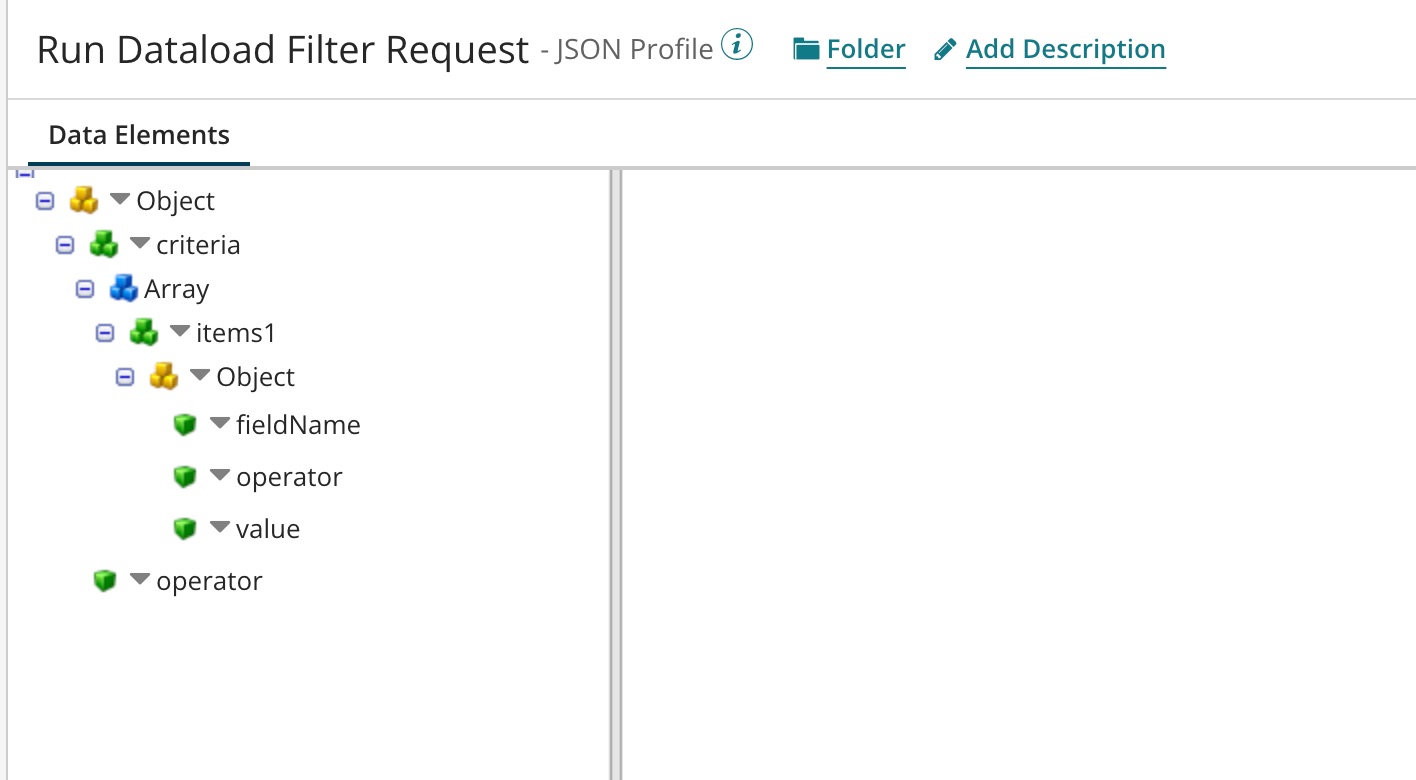
Task: Click the nested yellow Object icon
Action: click(164, 377)
